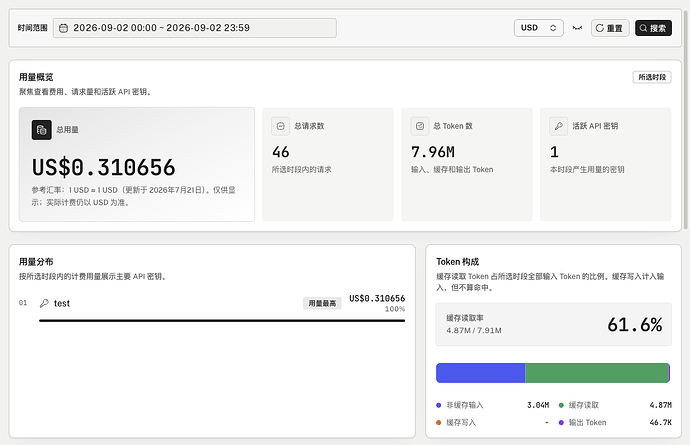The image size is (690, 445).
Task: Click the 搜索 search button
Action: point(653,28)
